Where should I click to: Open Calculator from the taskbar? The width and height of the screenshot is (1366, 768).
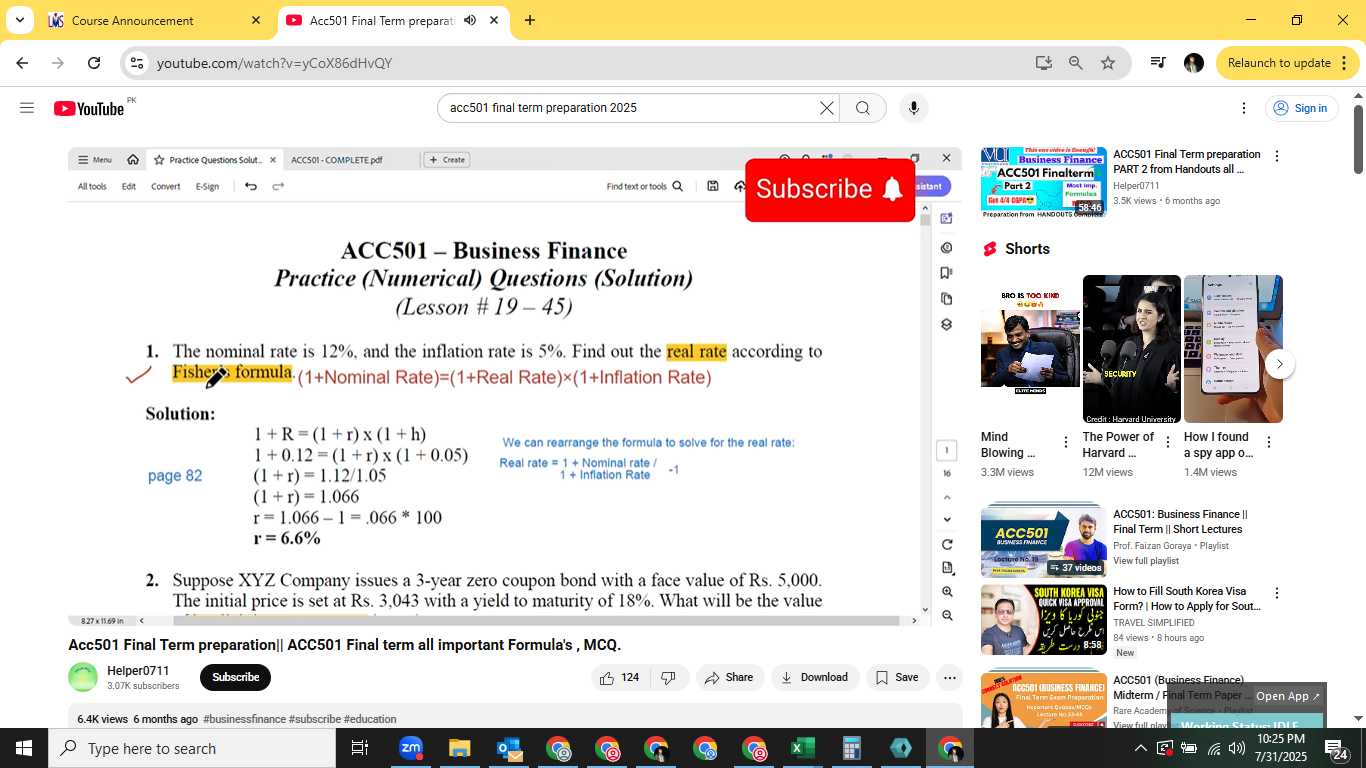pos(851,748)
